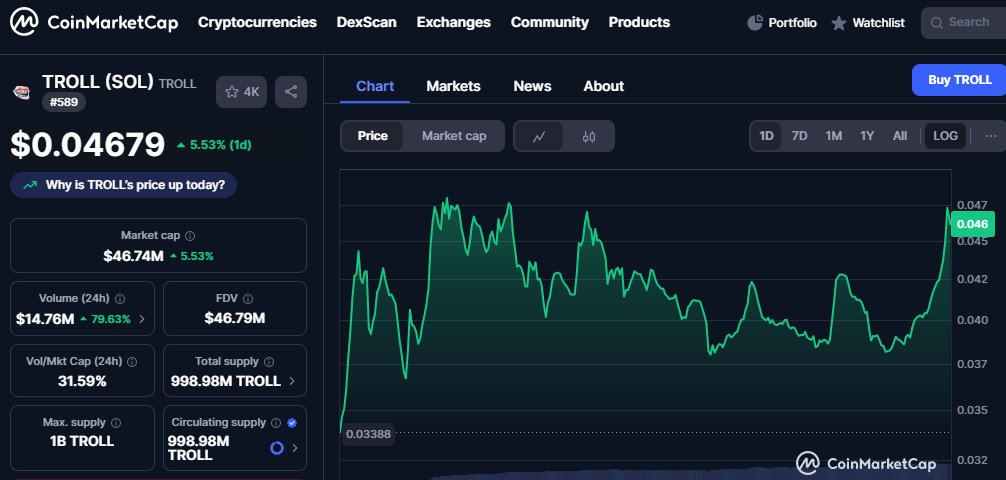Screen dimensions: 1006x480
Task: Switch to the News tab
Action: coord(533,86)
